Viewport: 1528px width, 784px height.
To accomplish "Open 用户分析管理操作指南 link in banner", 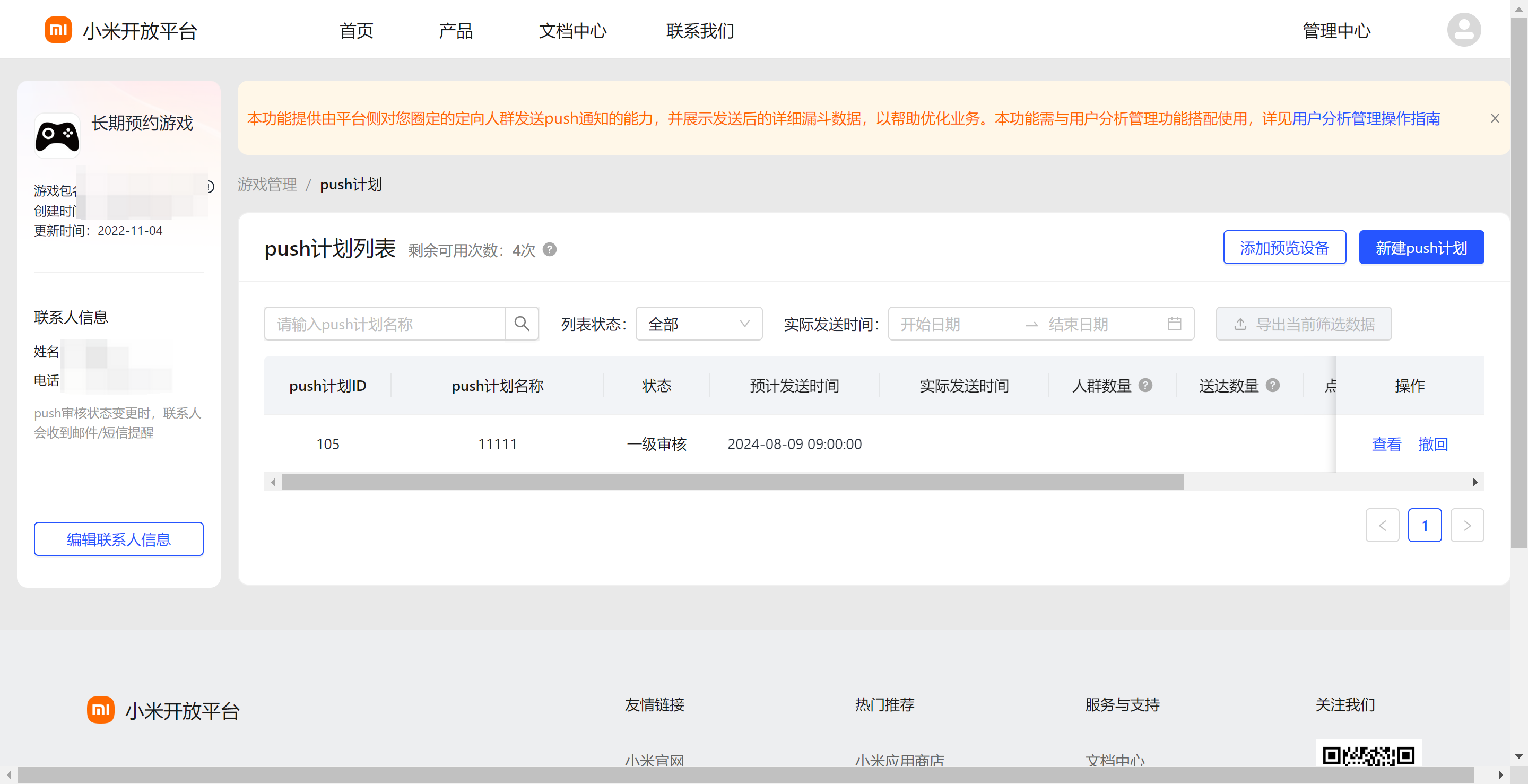I will (x=1366, y=119).
